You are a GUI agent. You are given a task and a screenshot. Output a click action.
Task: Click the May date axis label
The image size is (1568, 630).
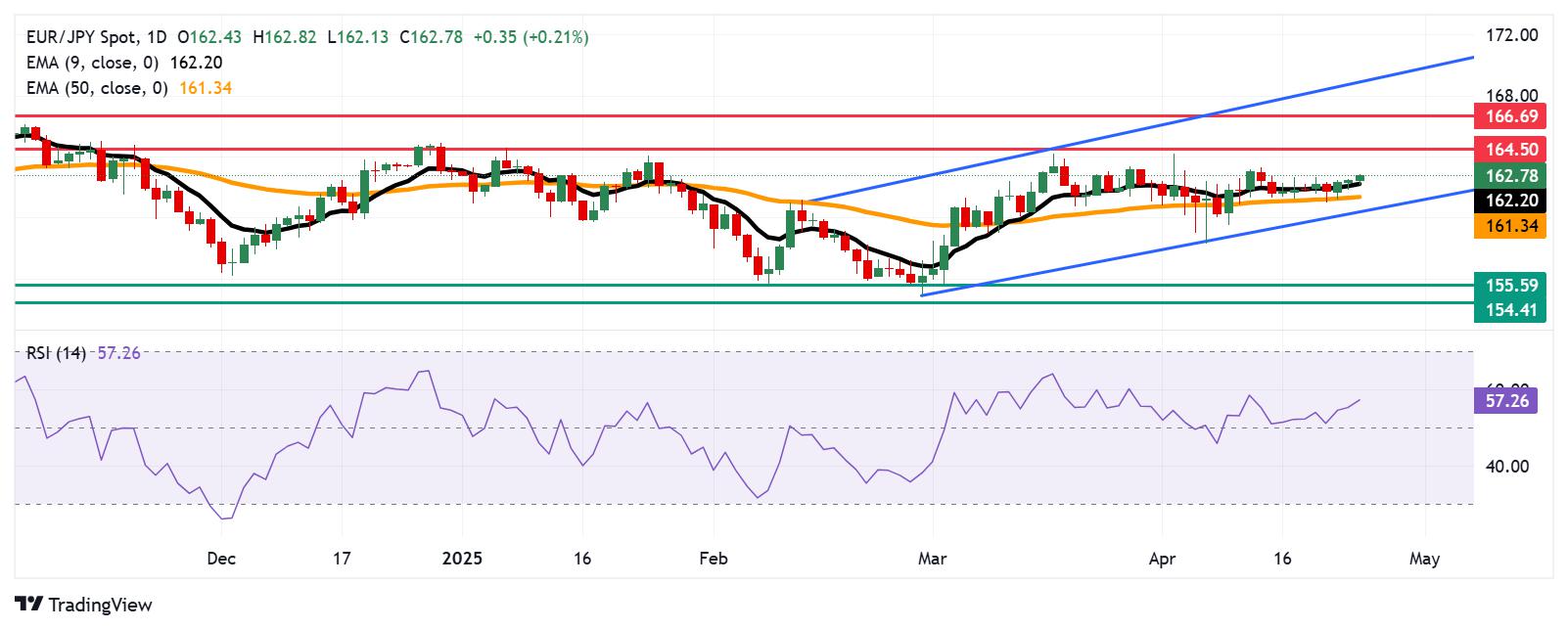(x=1424, y=560)
